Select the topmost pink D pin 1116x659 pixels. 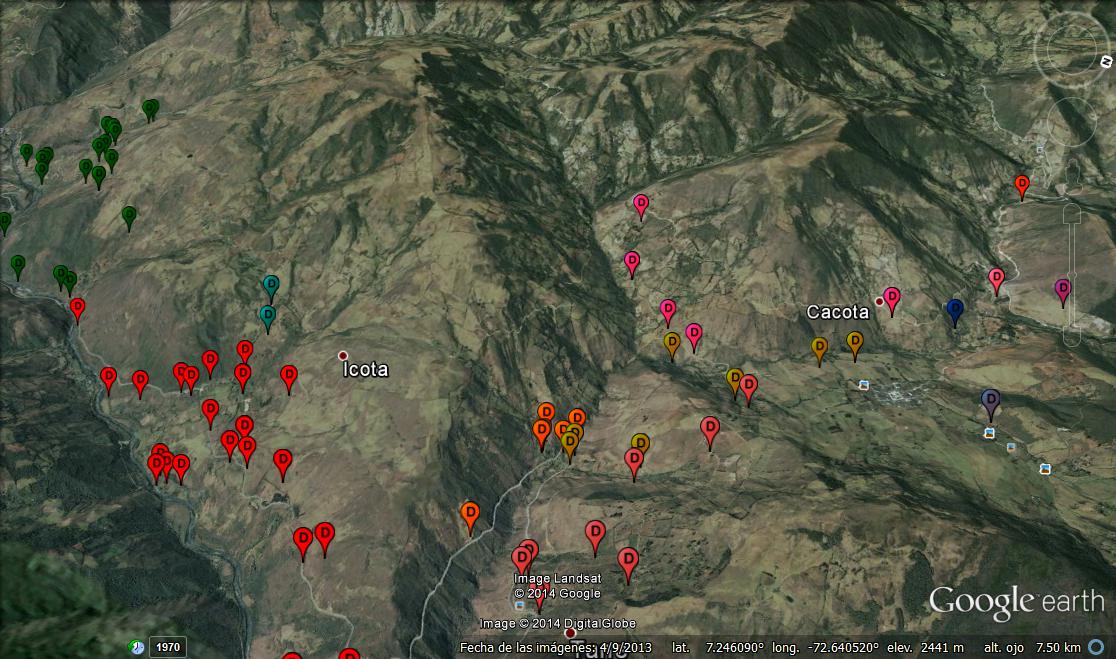(x=641, y=204)
